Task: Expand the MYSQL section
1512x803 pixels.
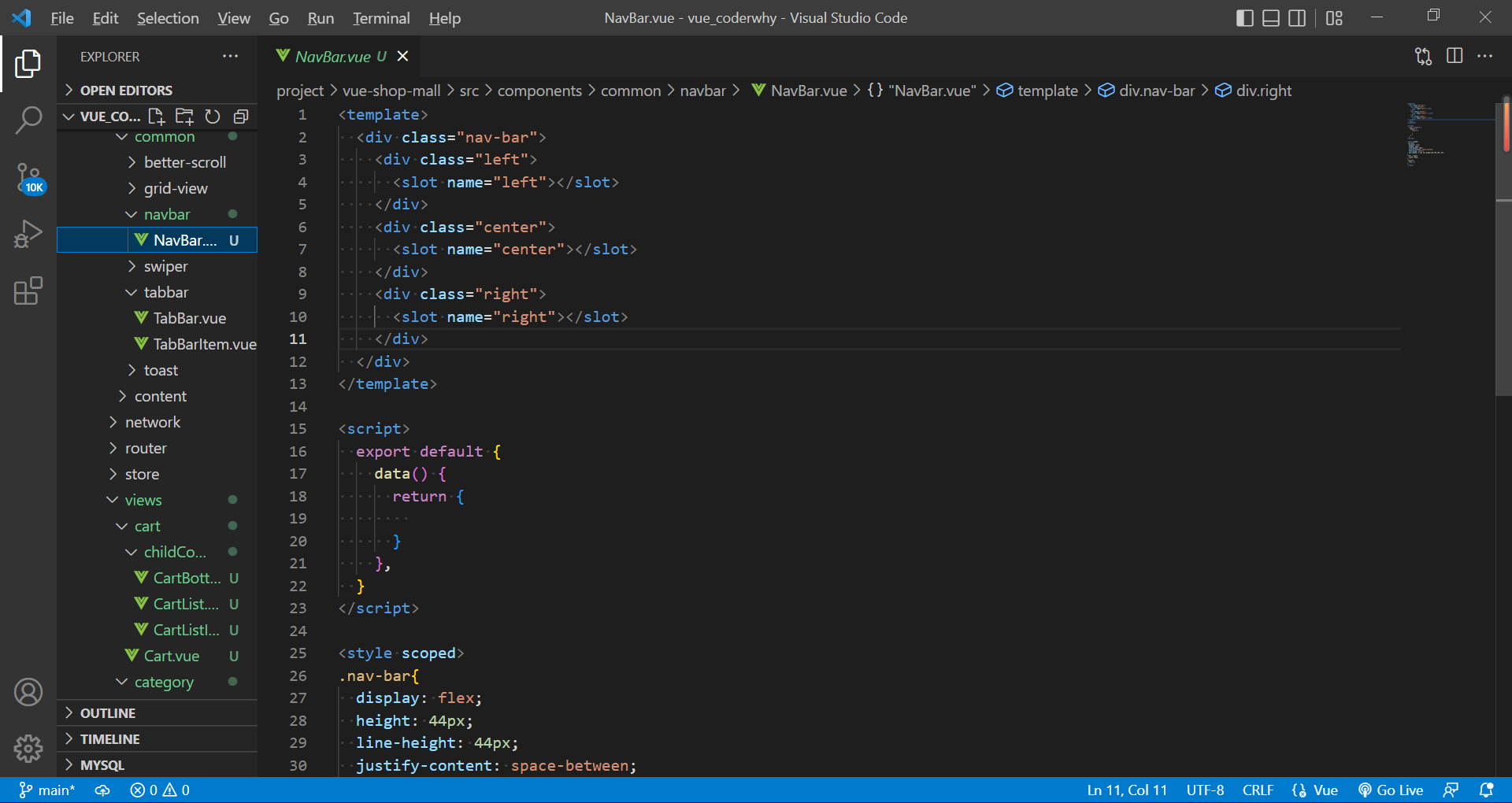Action: 157,764
